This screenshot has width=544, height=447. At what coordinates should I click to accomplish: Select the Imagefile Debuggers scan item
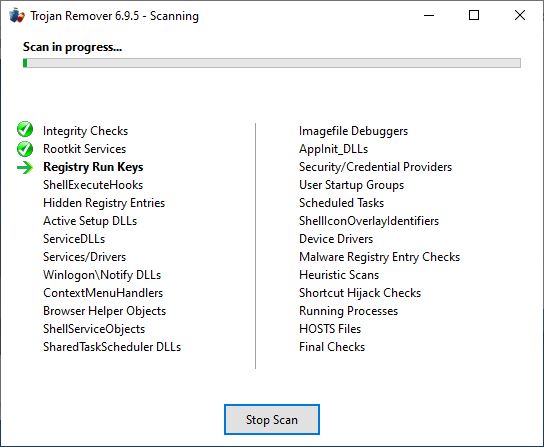[x=353, y=131]
